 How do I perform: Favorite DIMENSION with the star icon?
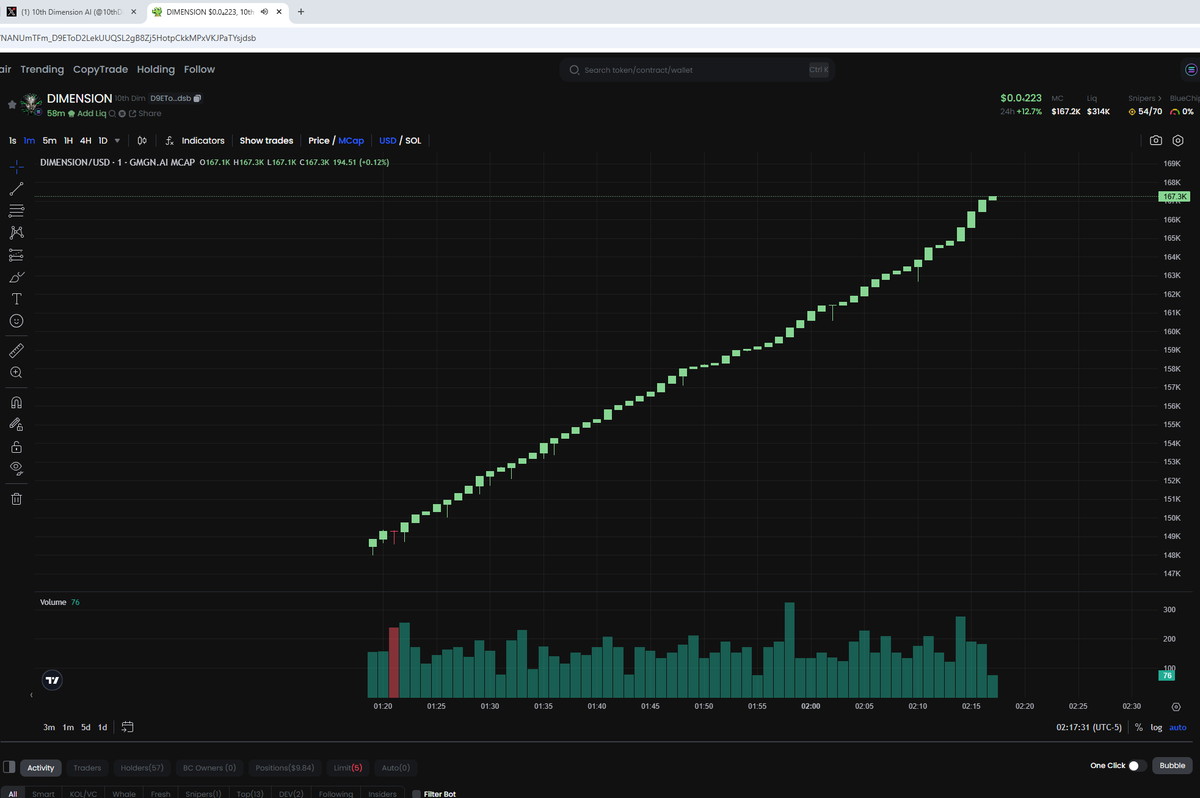click(x=12, y=103)
